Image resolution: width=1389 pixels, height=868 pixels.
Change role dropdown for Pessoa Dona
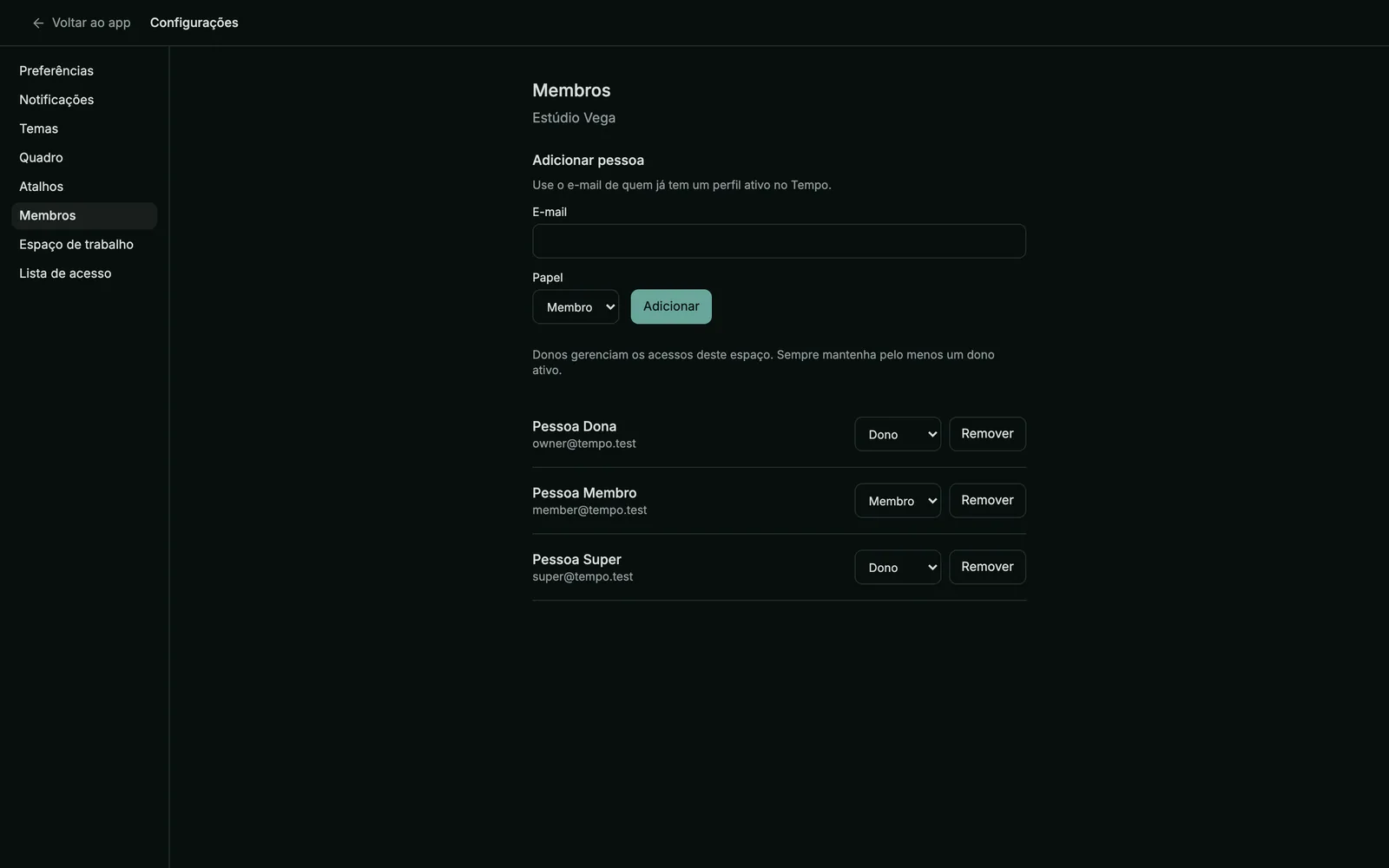pyautogui.click(x=898, y=434)
